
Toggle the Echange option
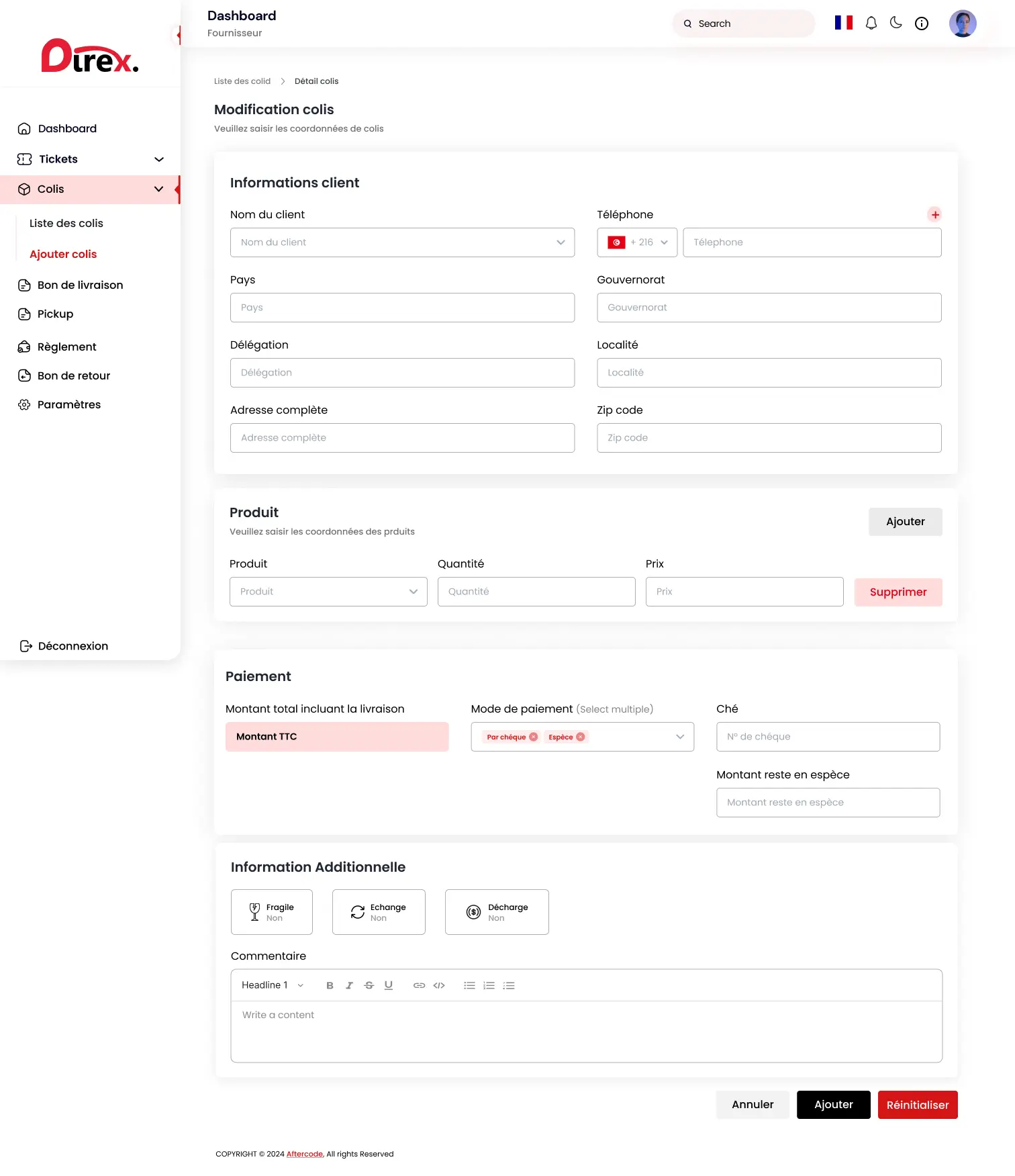379,912
